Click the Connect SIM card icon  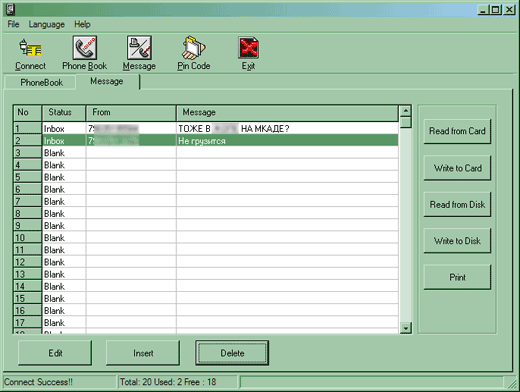[30, 49]
